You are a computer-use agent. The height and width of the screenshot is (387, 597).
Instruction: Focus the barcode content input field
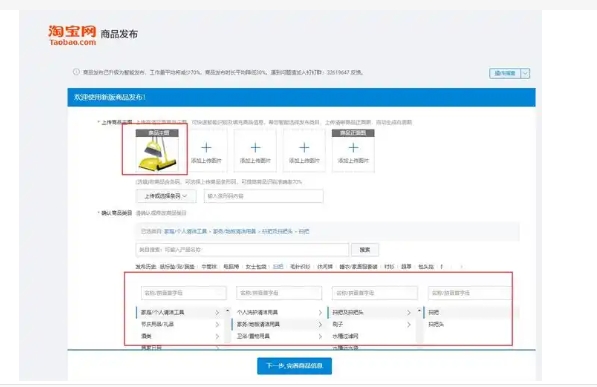pos(263,196)
